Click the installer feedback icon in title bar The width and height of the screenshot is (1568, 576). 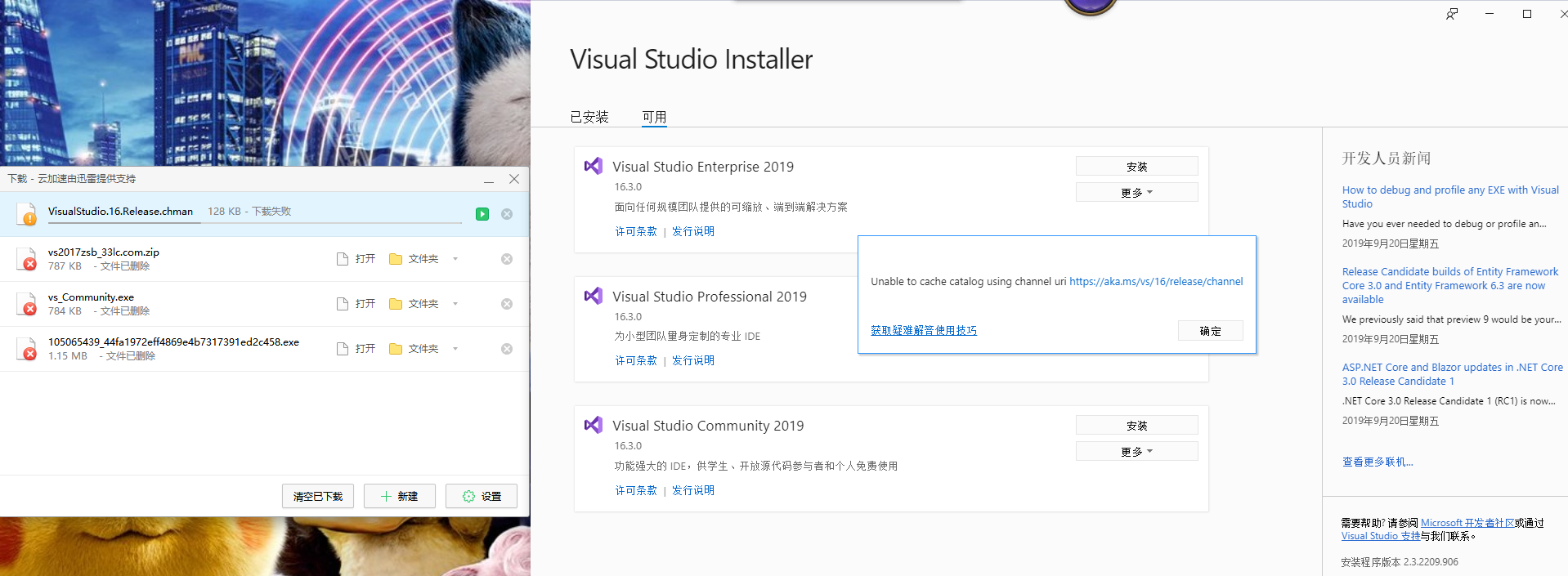pos(1452,14)
